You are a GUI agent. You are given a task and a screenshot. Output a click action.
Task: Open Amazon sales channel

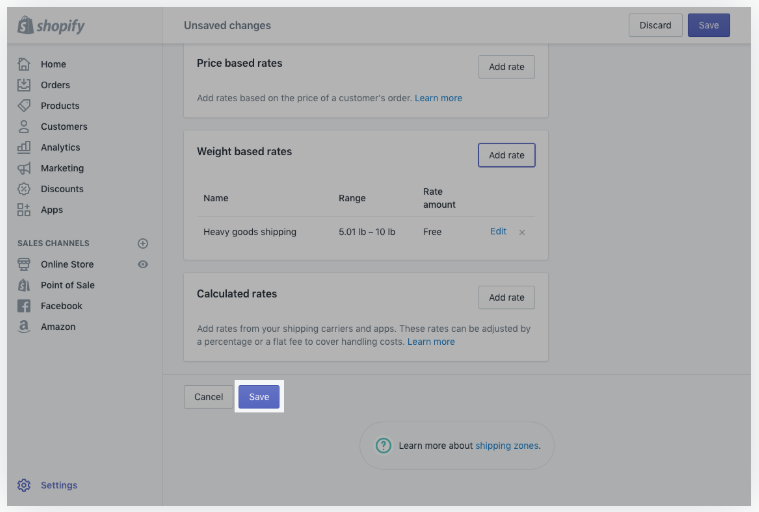tap(58, 327)
